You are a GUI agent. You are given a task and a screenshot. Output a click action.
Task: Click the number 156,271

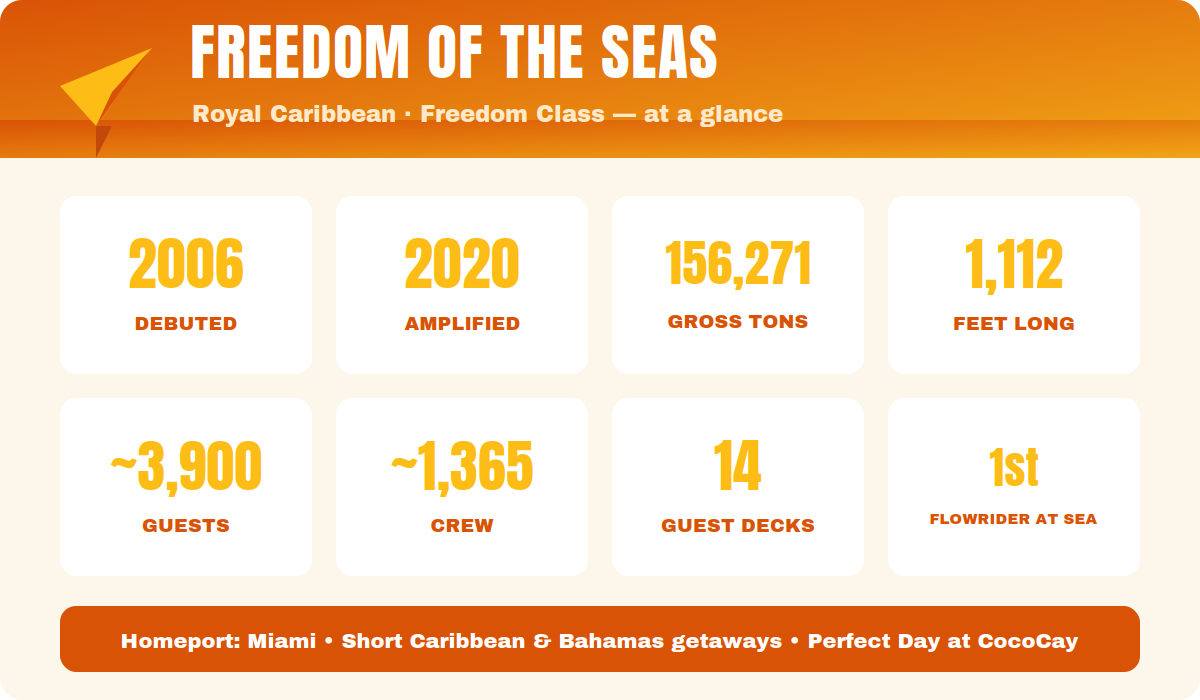[x=738, y=264]
